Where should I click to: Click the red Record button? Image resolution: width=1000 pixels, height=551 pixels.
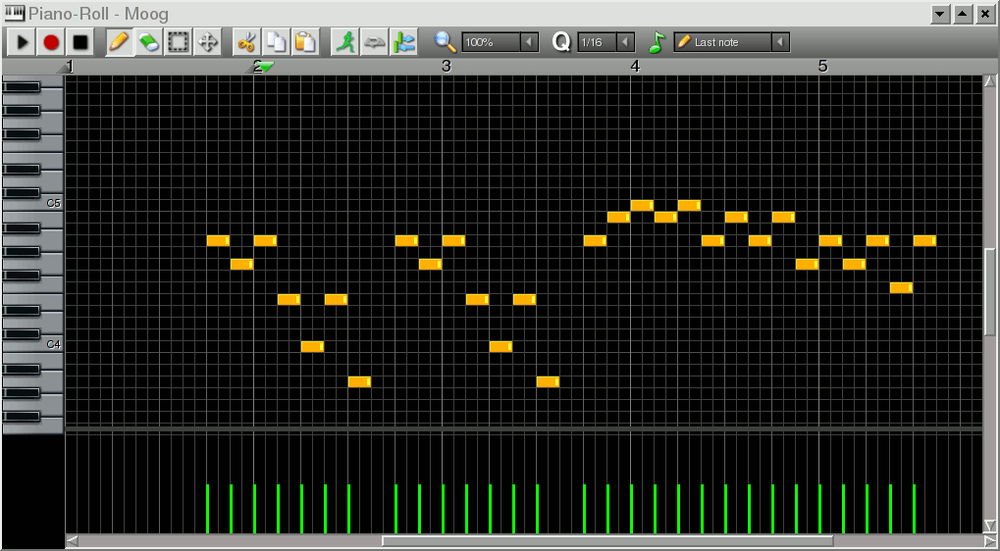(51, 43)
